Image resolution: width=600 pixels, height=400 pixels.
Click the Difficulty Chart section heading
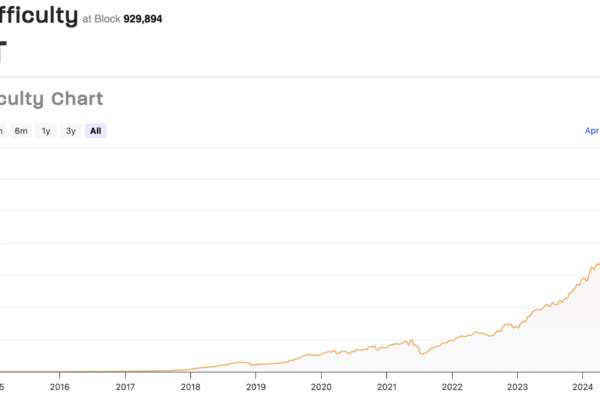50,98
